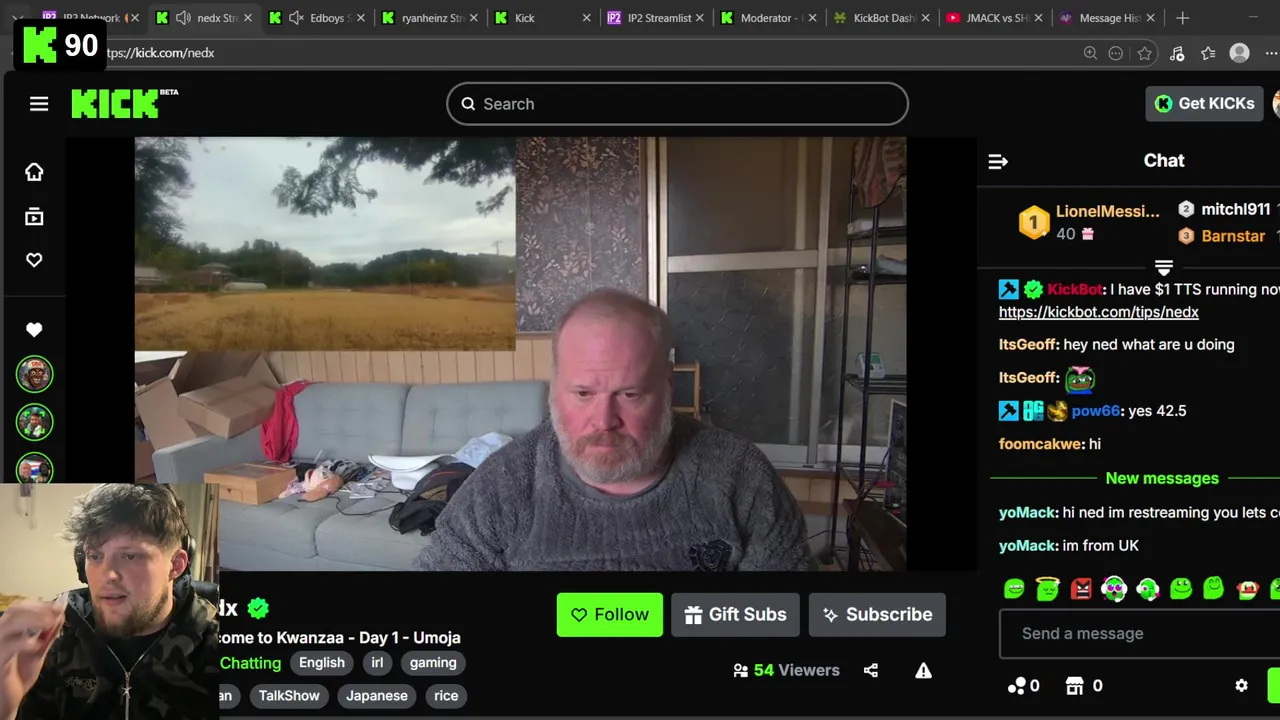Open the Chatting category link

250,663
